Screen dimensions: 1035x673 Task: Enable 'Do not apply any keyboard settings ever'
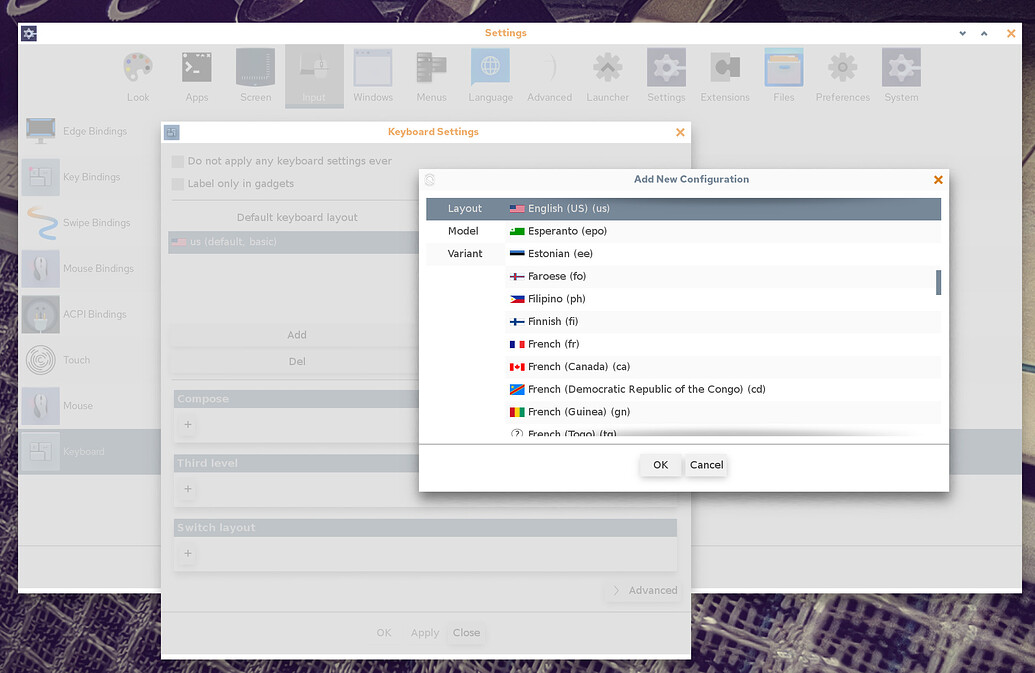tap(177, 161)
